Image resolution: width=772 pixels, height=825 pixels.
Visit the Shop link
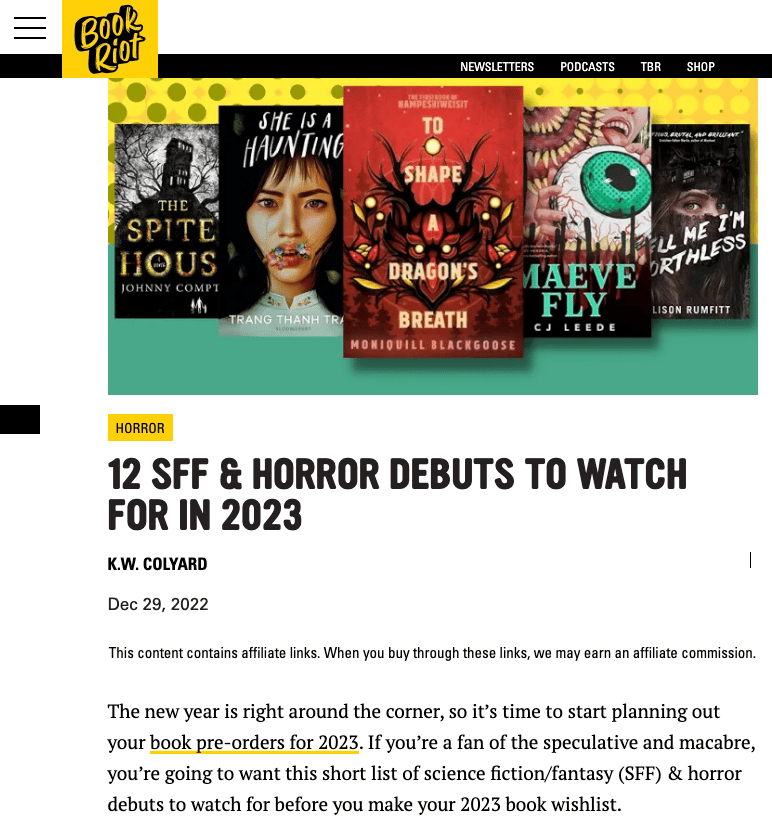(700, 67)
